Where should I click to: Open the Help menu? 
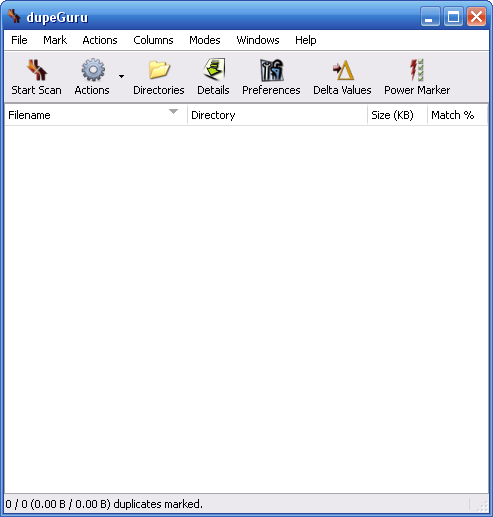(x=306, y=40)
